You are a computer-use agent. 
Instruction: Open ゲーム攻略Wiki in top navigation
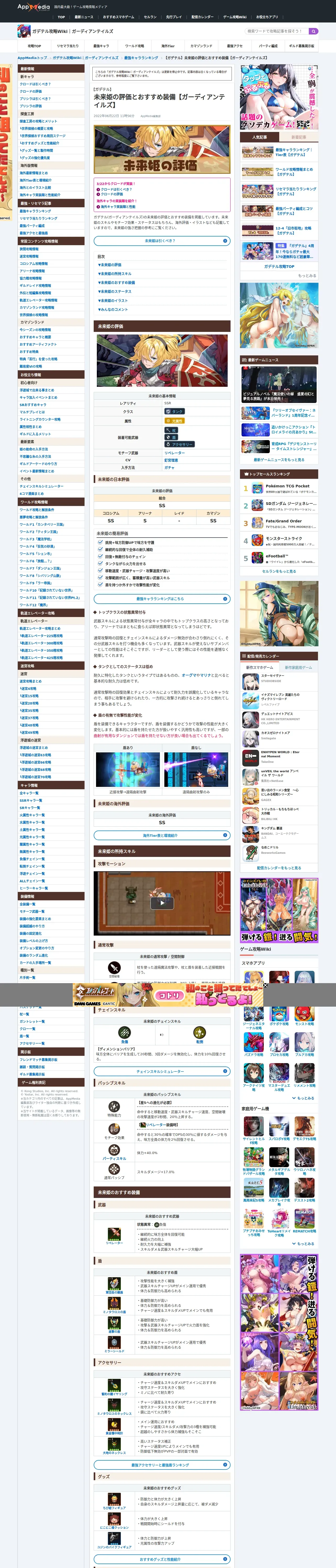coord(235,17)
